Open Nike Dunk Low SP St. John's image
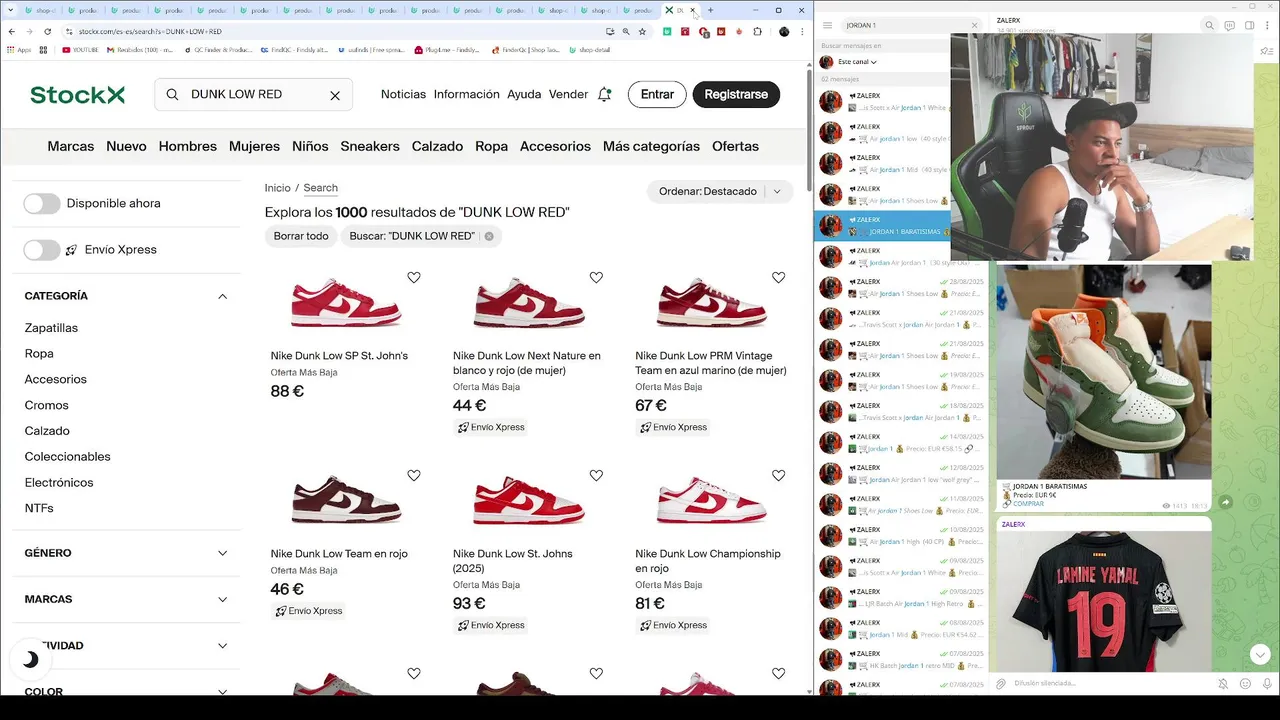The height and width of the screenshot is (720, 1280). (x=346, y=303)
